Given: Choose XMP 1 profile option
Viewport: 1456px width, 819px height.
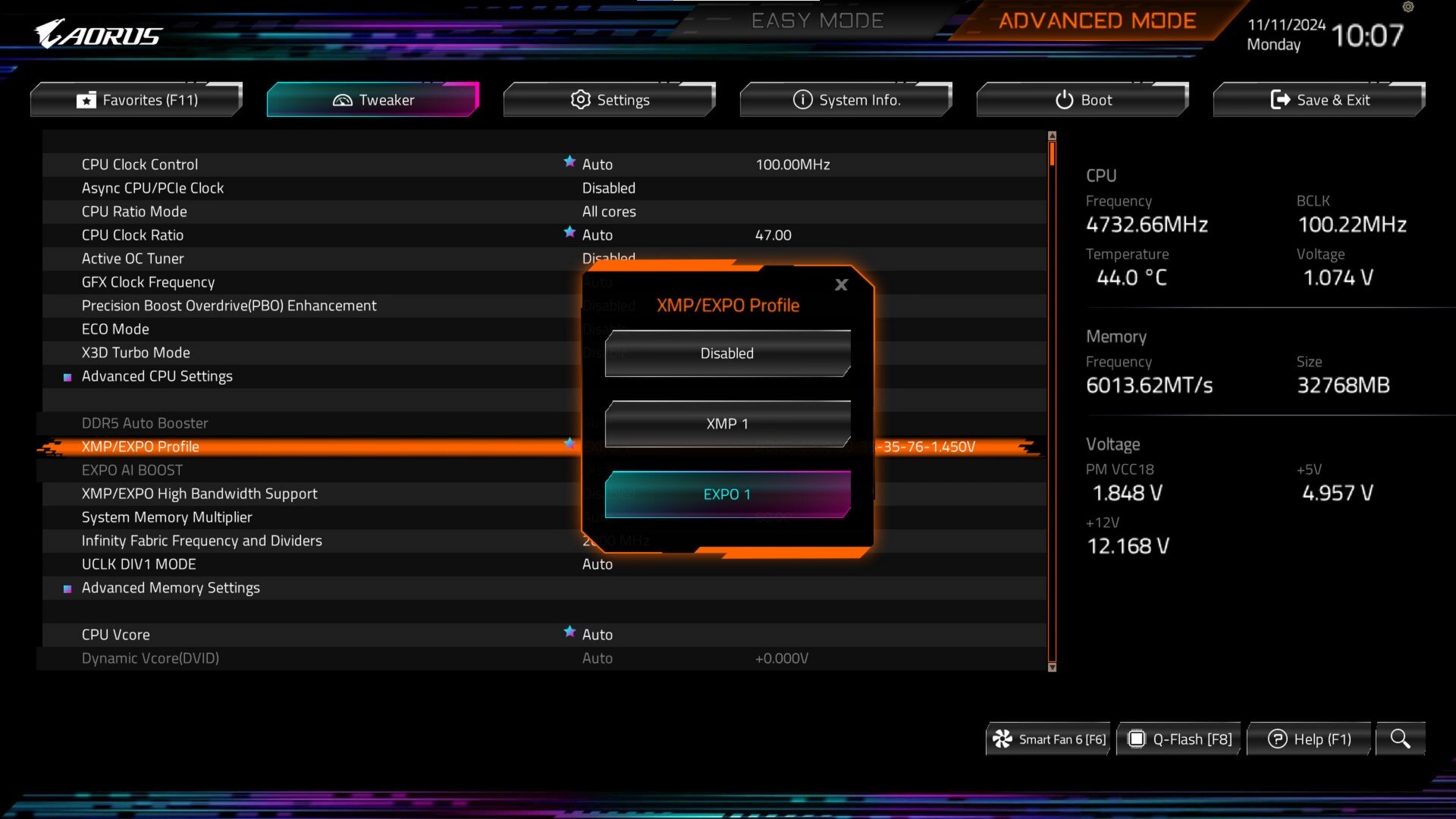Looking at the screenshot, I should [726, 424].
